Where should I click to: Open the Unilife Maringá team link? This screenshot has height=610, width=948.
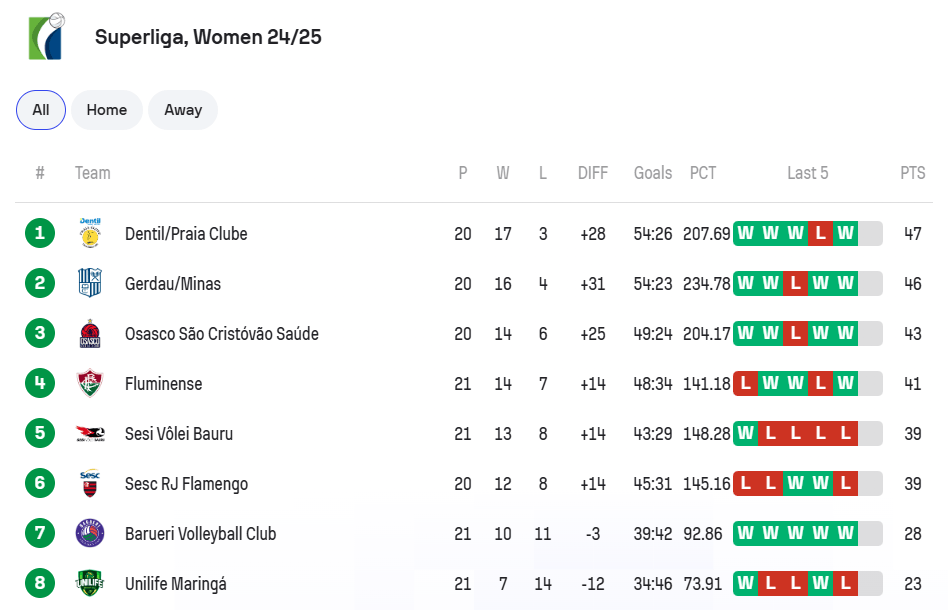point(175,584)
